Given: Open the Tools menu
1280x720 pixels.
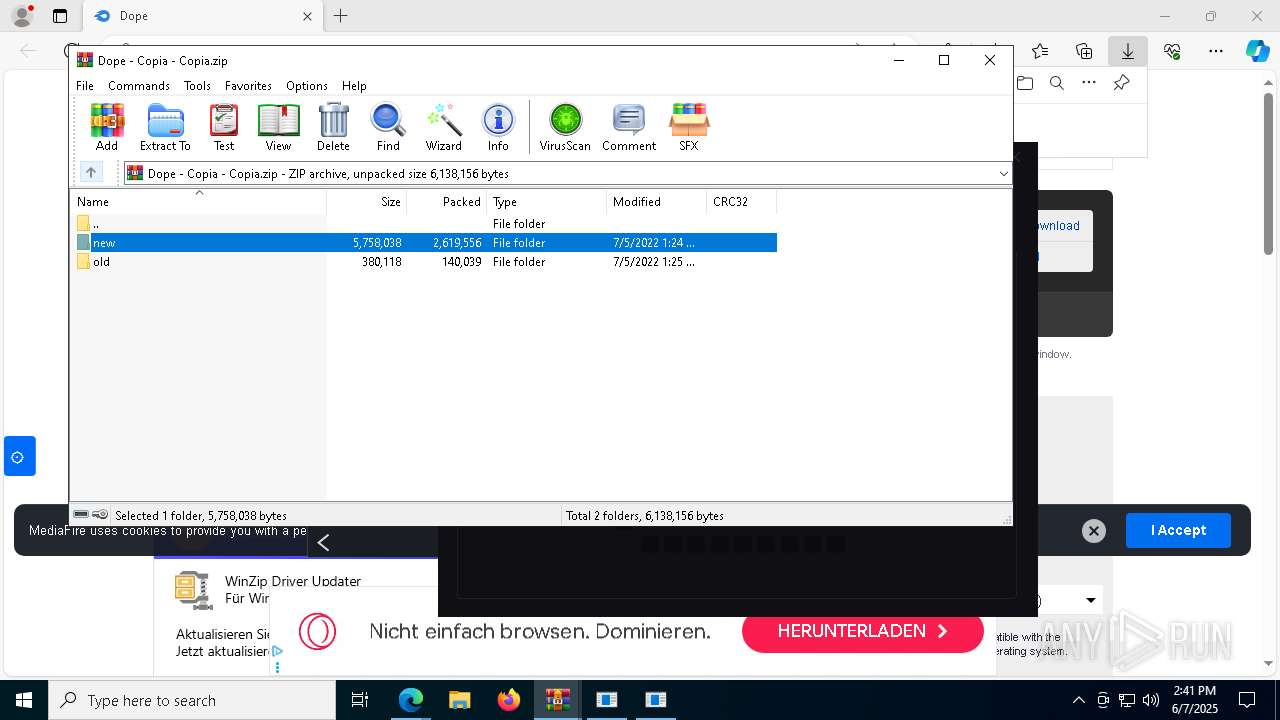Looking at the screenshot, I should [197, 86].
